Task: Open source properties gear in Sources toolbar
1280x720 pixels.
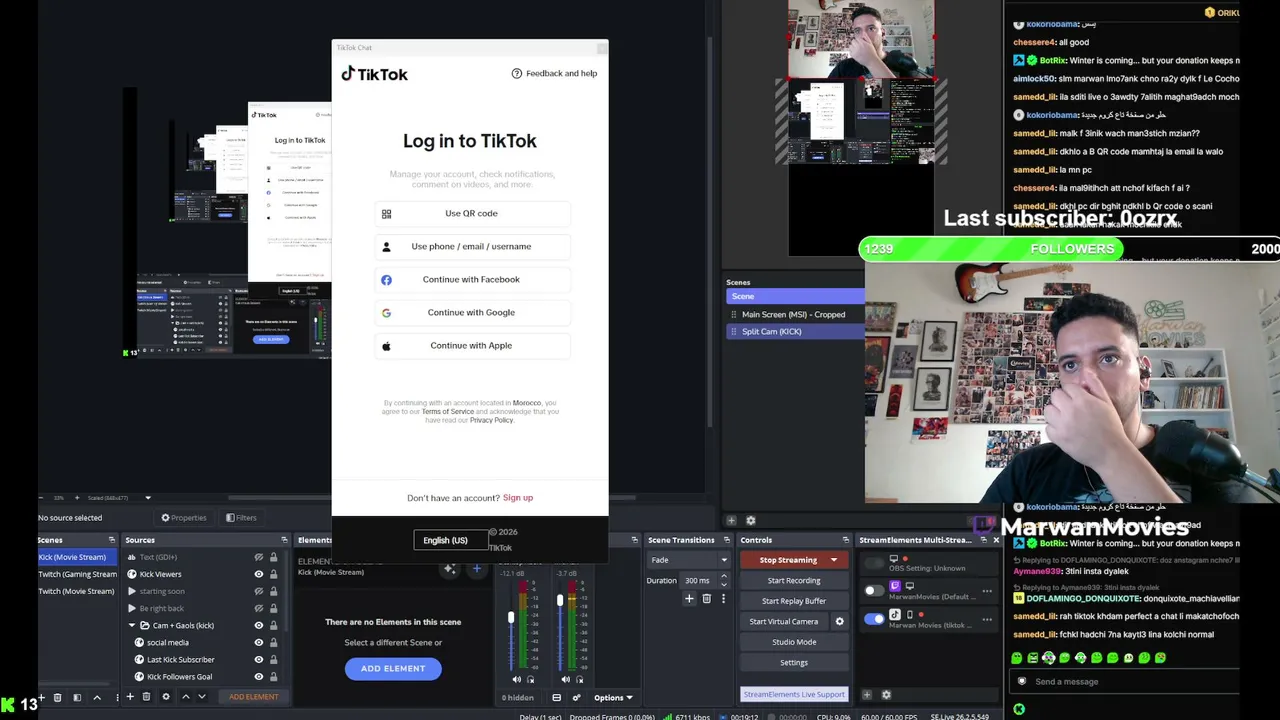Action: tap(166, 697)
